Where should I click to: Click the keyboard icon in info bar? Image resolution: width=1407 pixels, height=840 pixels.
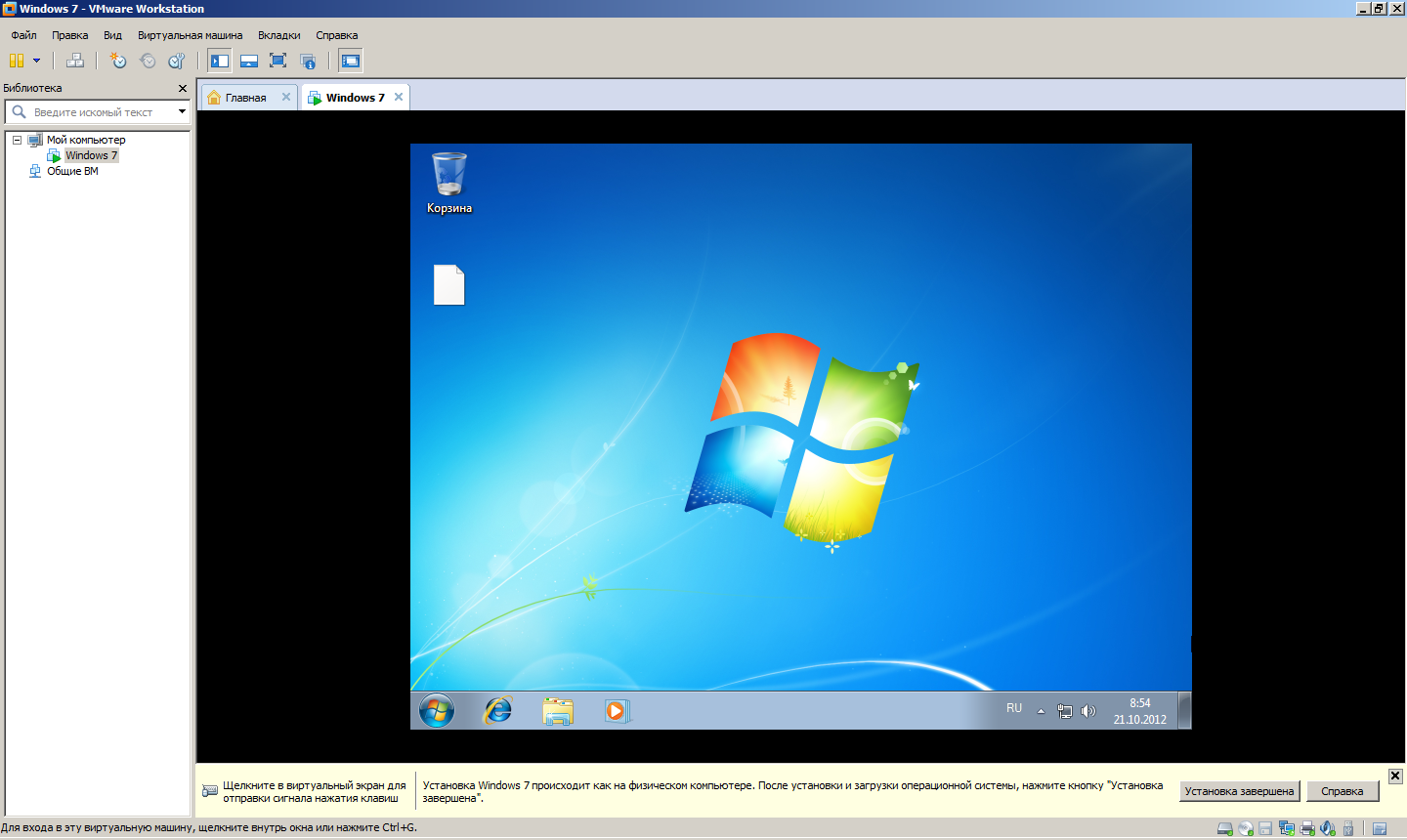click(x=210, y=791)
